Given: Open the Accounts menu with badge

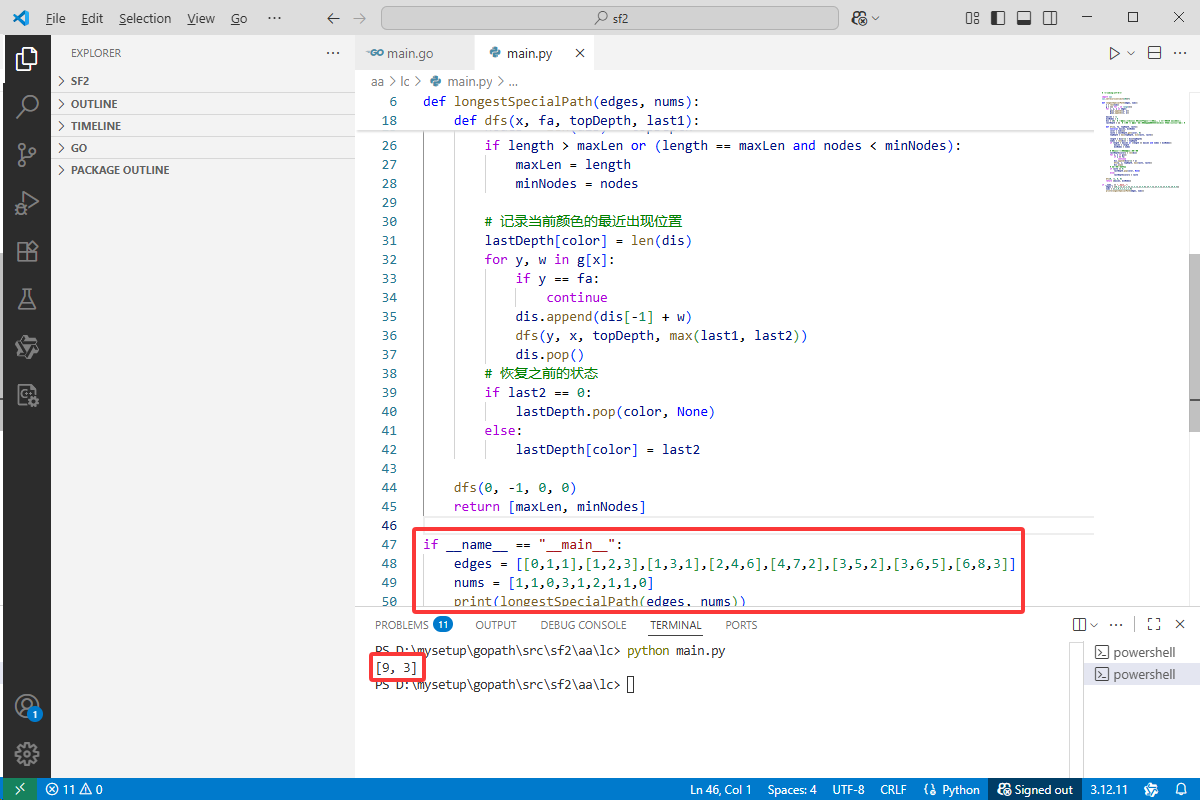Looking at the screenshot, I should [x=27, y=707].
